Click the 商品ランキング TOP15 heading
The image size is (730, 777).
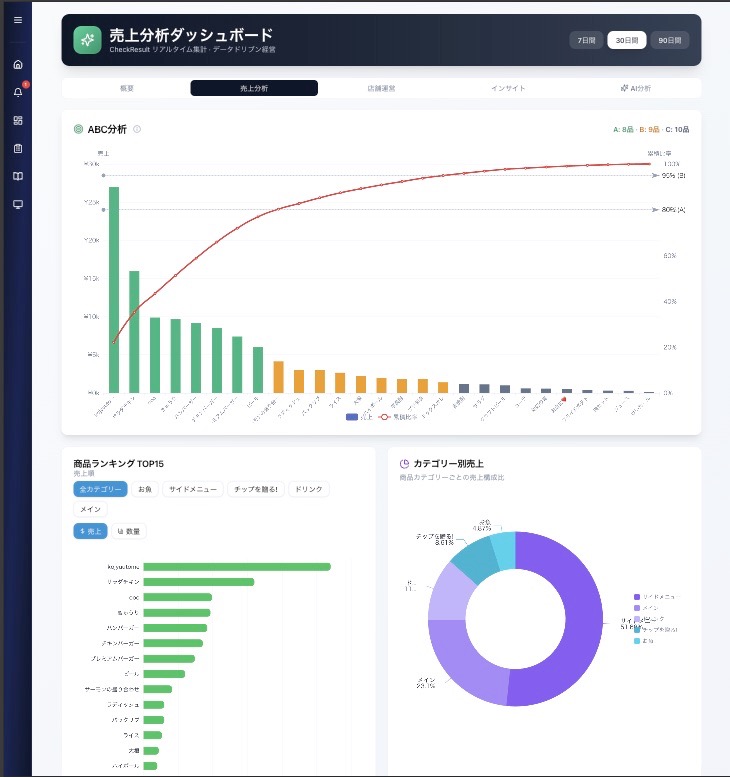(118, 464)
